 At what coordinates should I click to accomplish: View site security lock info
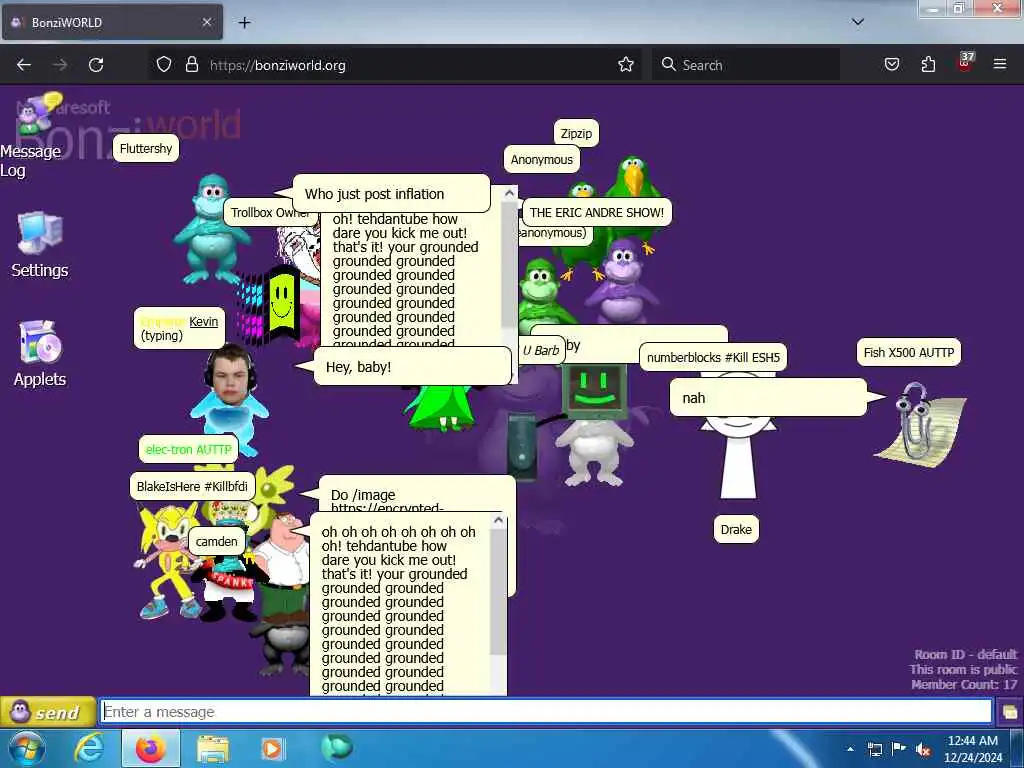(191, 65)
